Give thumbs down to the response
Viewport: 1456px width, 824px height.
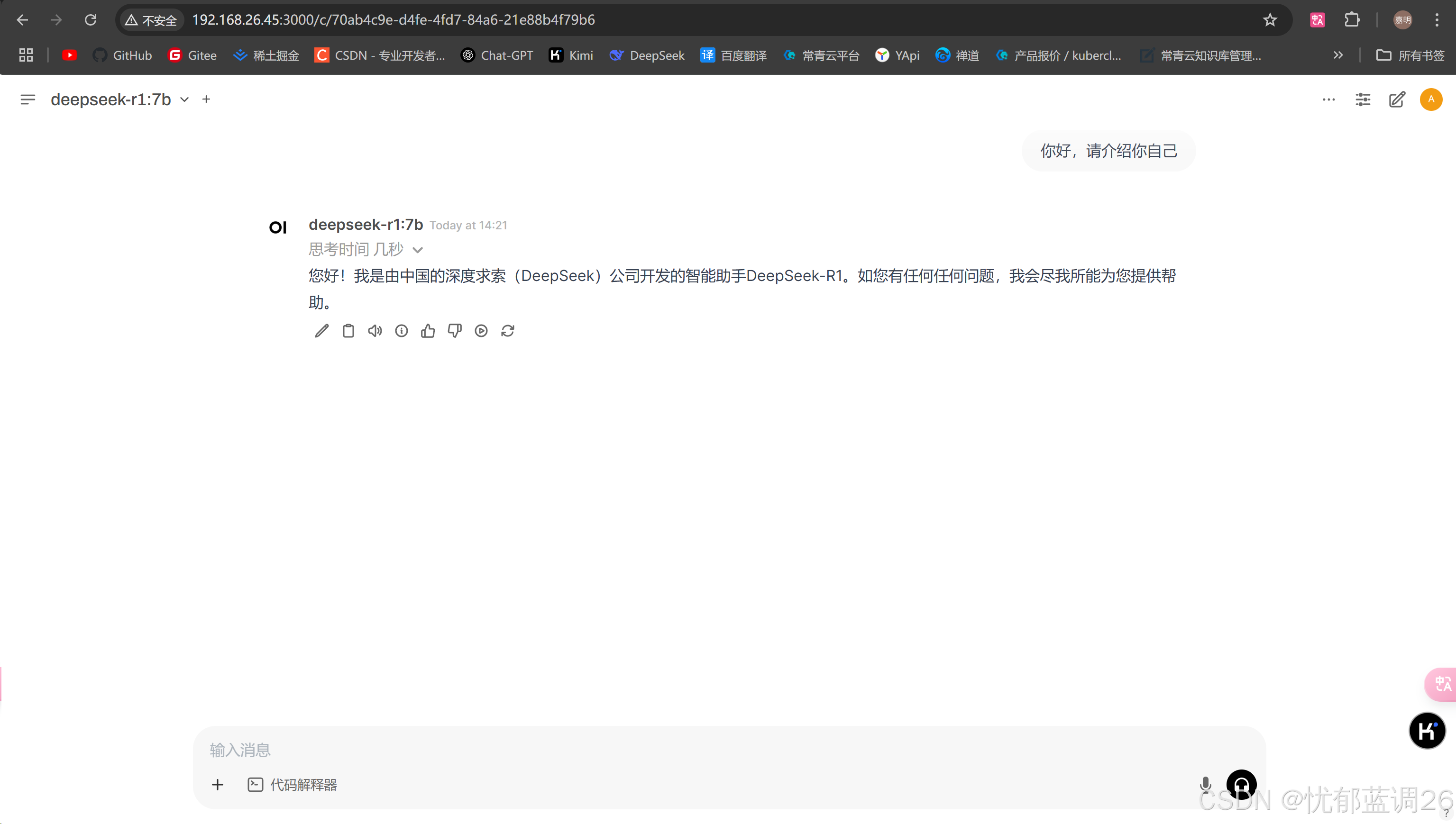click(455, 331)
